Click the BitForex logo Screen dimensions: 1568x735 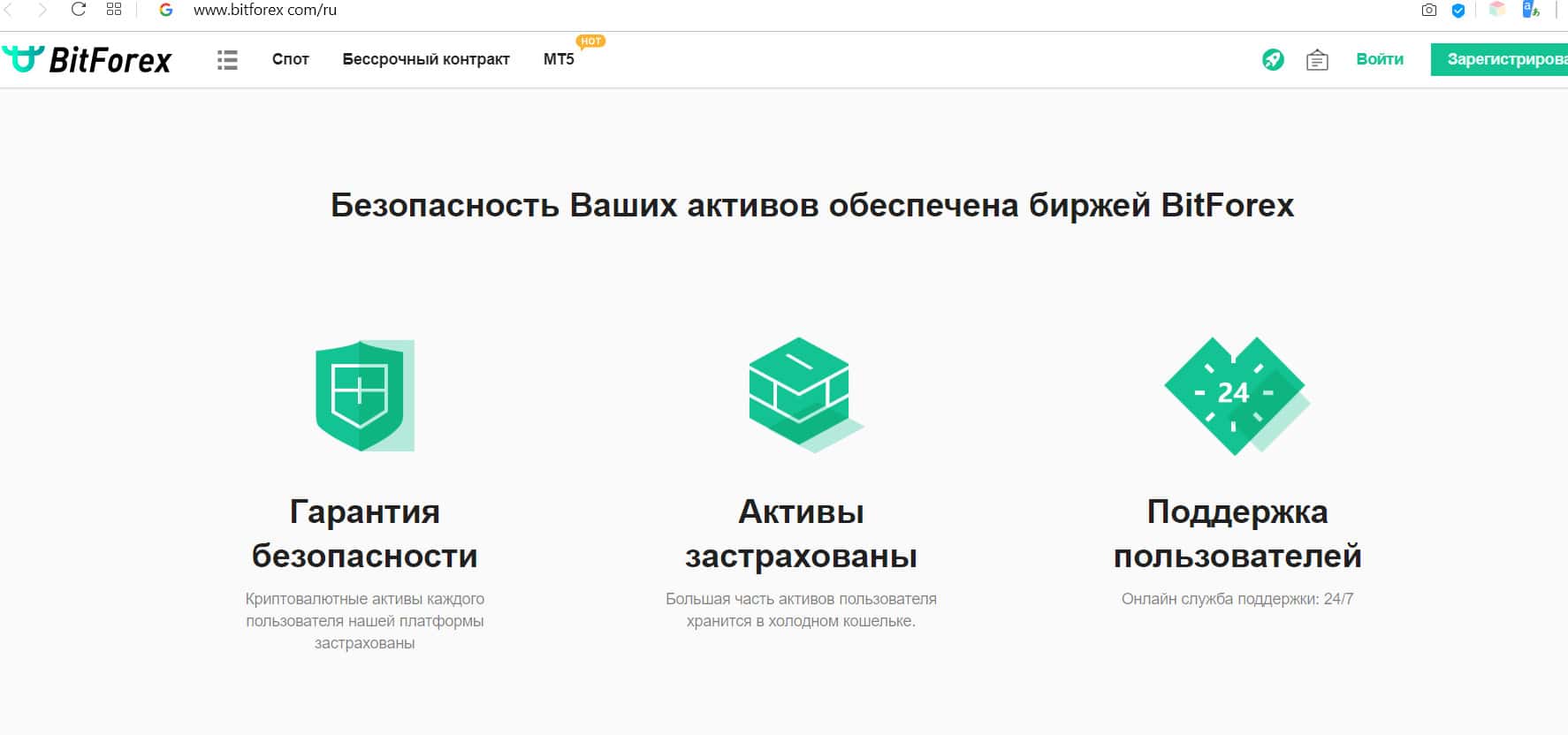(x=87, y=59)
